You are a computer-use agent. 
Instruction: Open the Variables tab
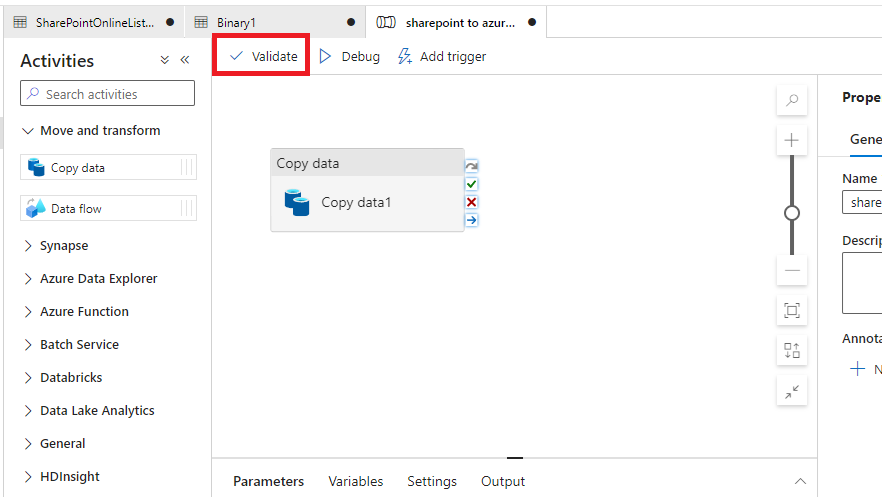click(356, 481)
